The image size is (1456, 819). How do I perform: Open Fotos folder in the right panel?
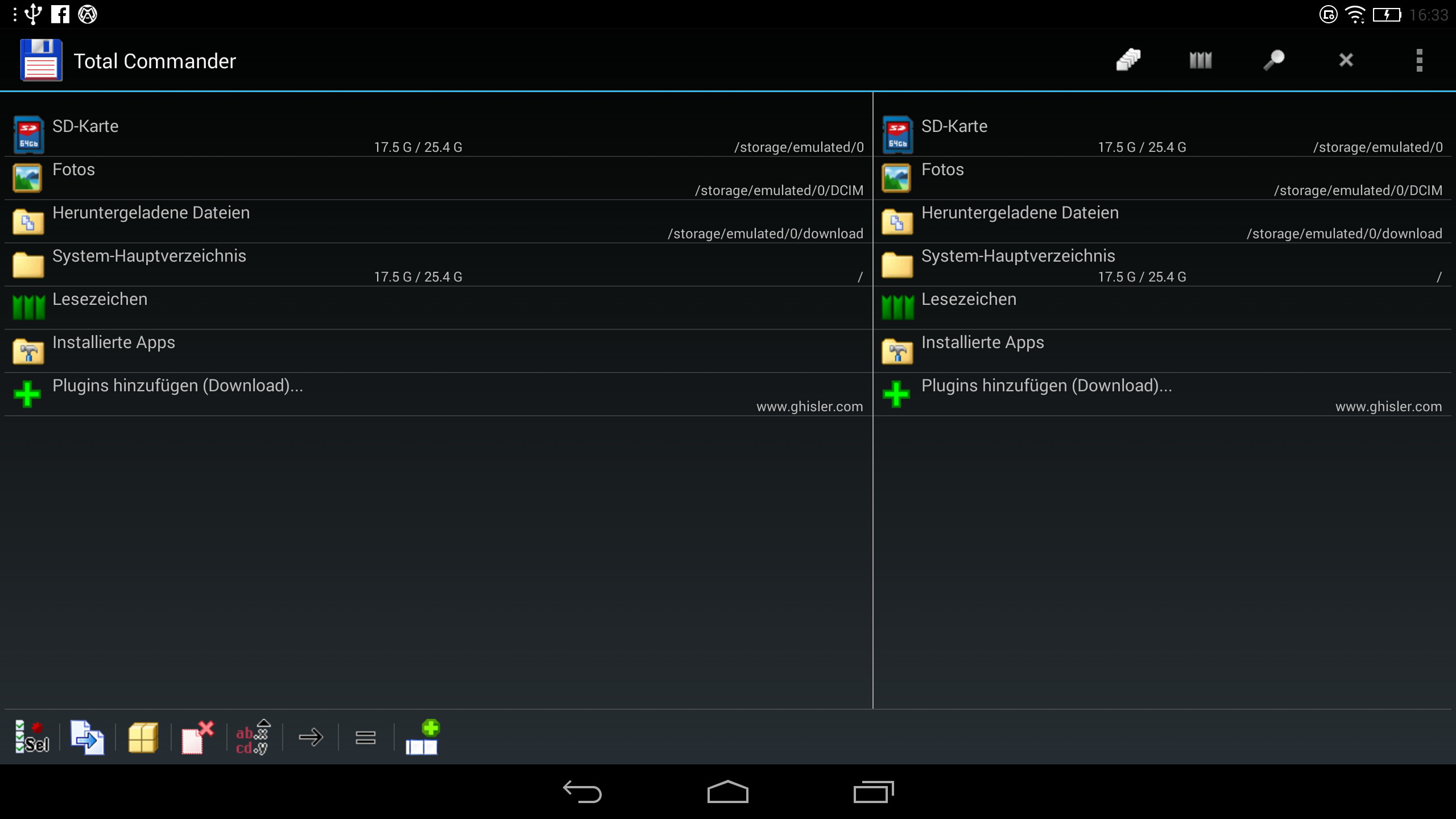coord(1163,178)
